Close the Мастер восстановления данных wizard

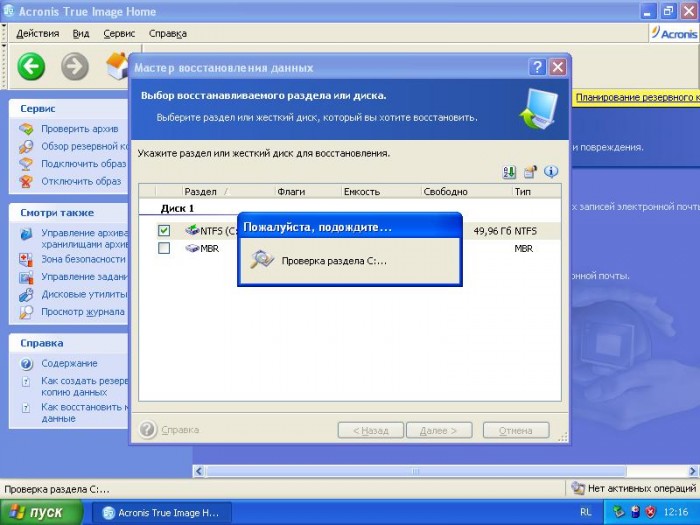click(558, 67)
